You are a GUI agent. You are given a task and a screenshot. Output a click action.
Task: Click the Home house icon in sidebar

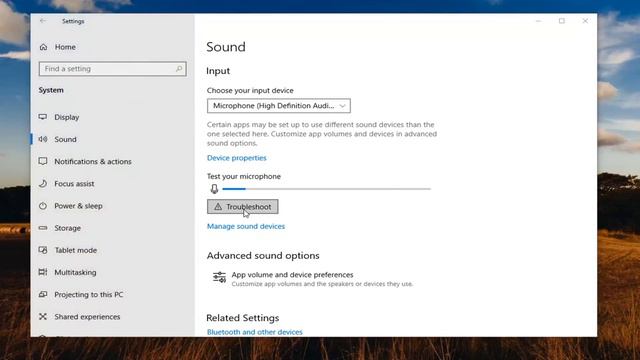[43, 47]
